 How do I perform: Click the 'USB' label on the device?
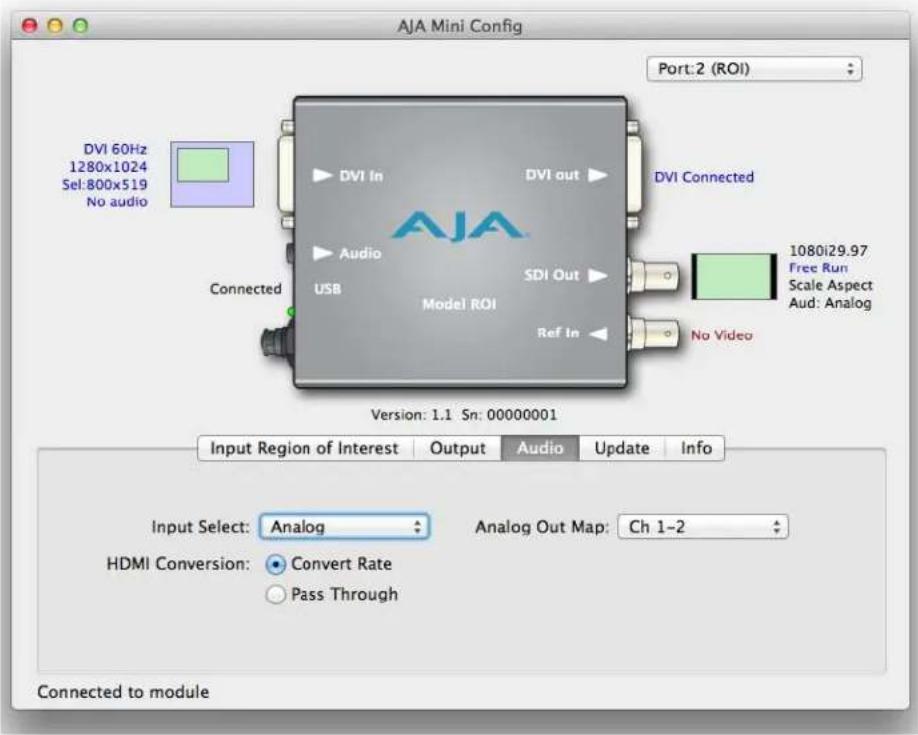pos(327,289)
